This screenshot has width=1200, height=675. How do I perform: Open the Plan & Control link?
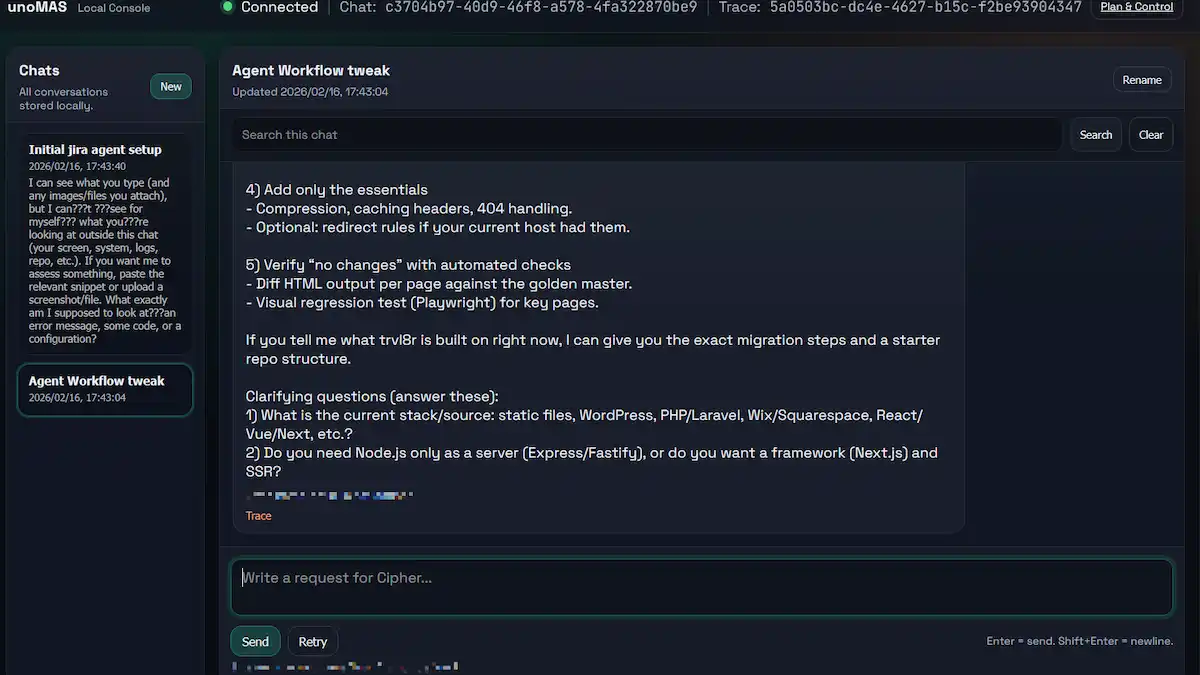[x=1137, y=7]
